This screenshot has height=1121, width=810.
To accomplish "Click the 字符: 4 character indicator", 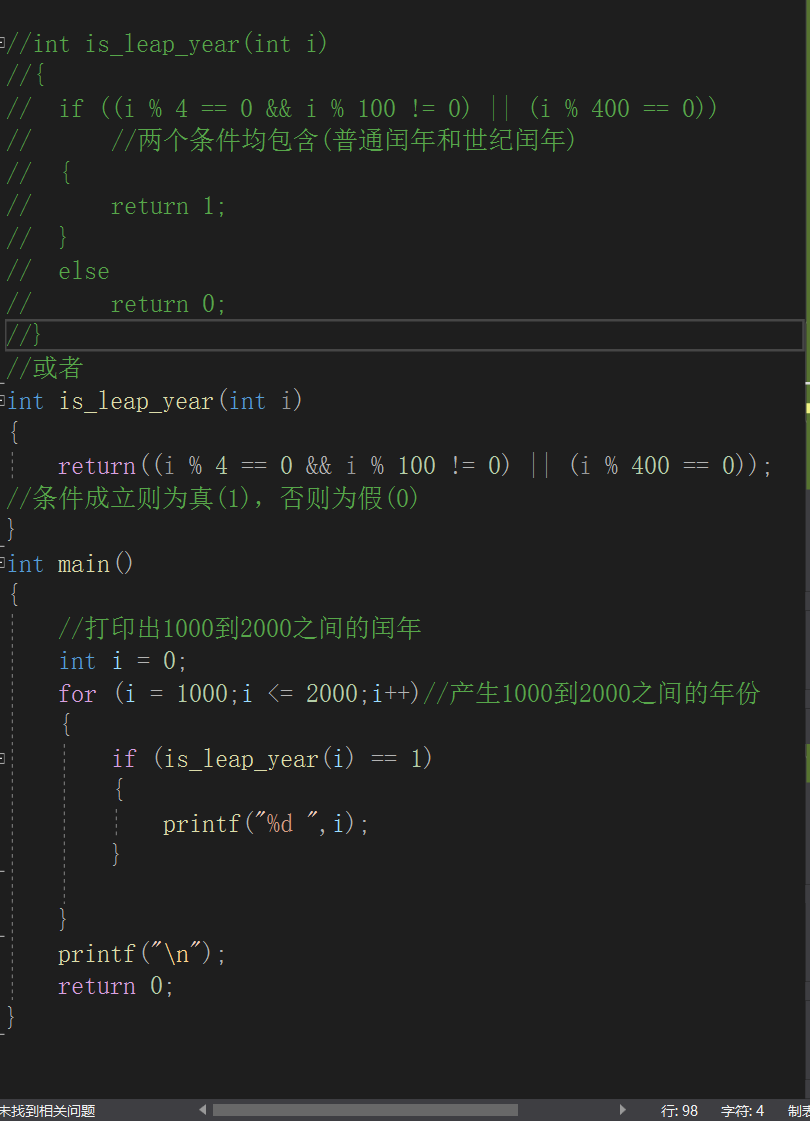I will pos(741,1110).
